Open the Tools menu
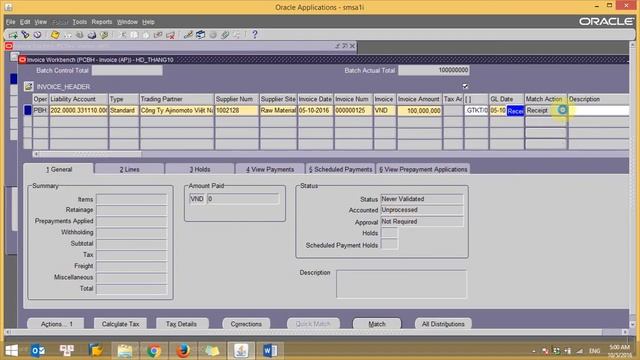The height and width of the screenshot is (360, 640). pyautogui.click(x=80, y=22)
